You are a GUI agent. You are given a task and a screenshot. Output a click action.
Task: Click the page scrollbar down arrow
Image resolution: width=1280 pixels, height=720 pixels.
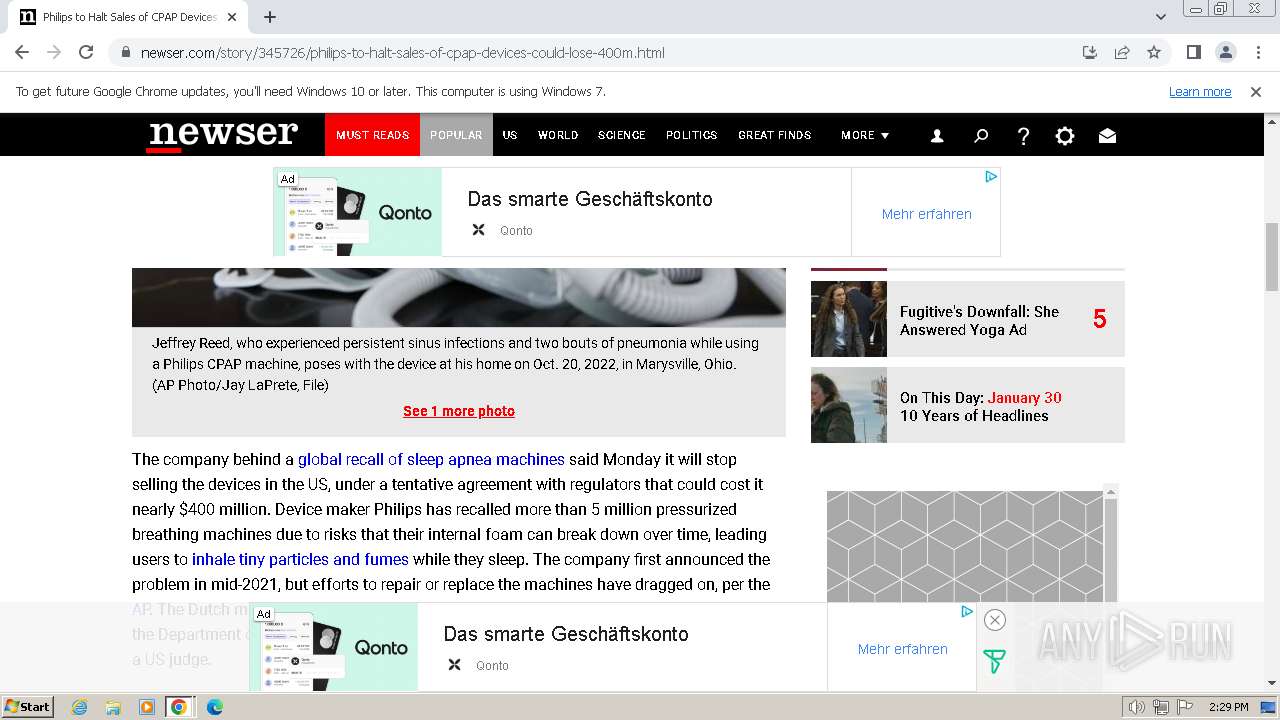pos(1272,683)
